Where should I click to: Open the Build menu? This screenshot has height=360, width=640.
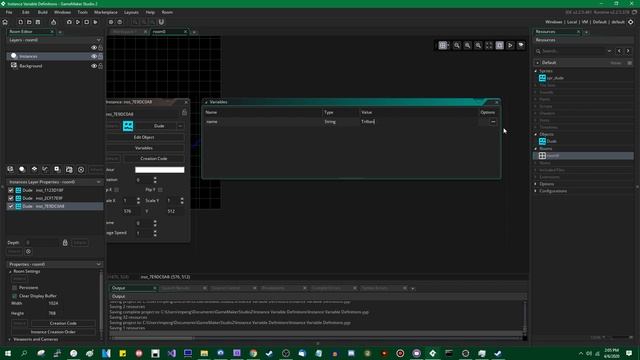coord(42,12)
